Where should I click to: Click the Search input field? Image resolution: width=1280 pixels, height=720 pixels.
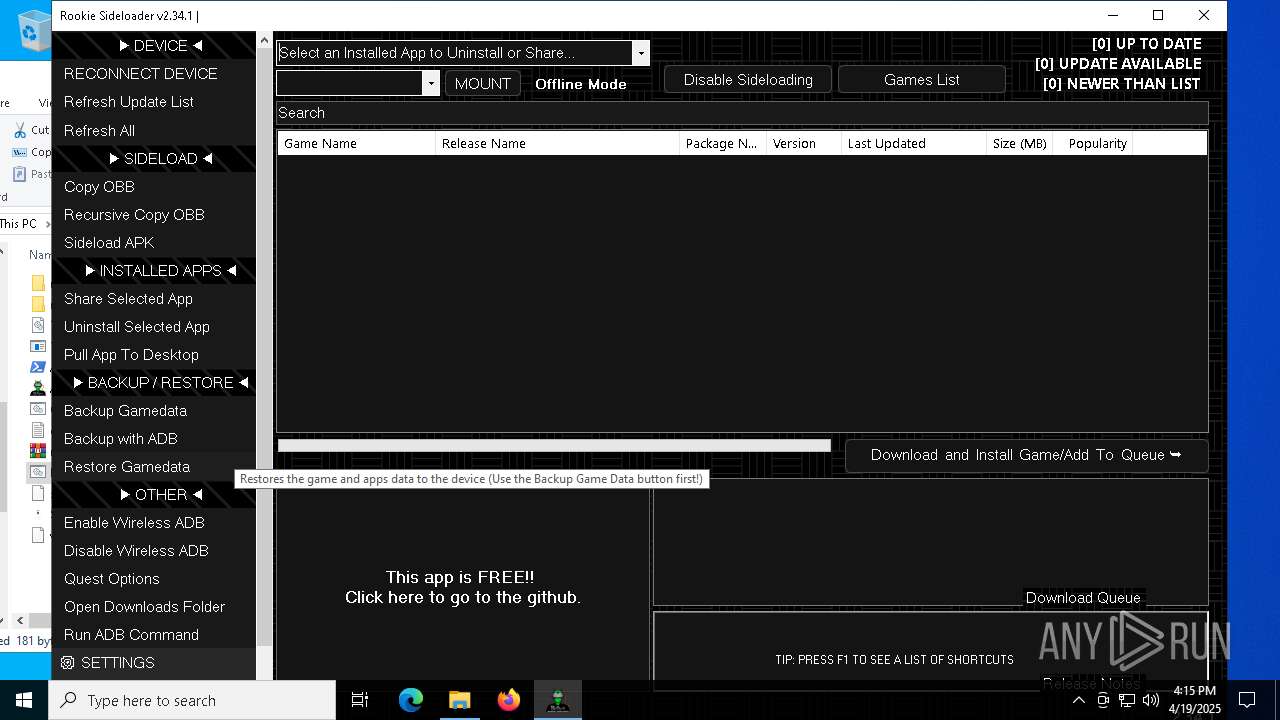click(x=742, y=113)
